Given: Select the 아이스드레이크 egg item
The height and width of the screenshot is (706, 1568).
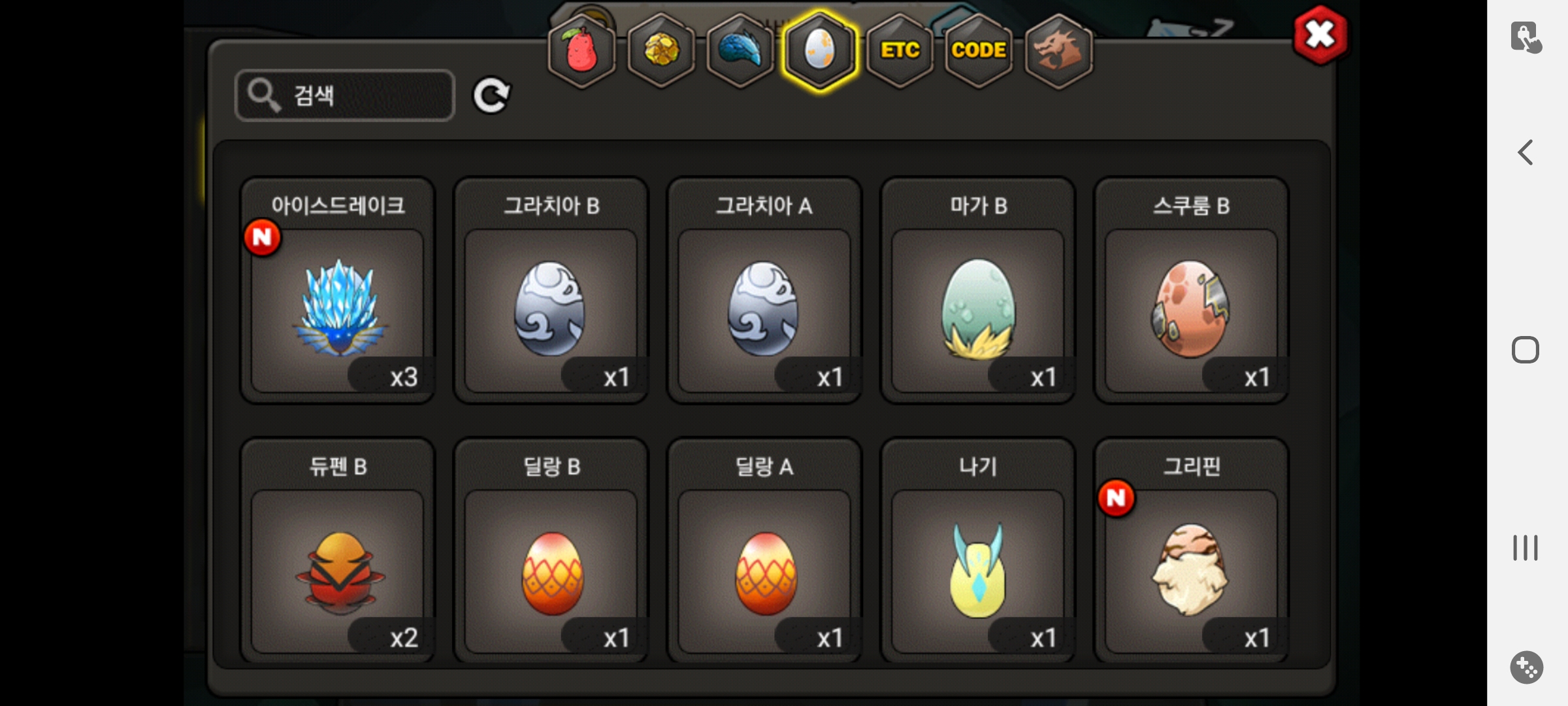Looking at the screenshot, I should 338,290.
